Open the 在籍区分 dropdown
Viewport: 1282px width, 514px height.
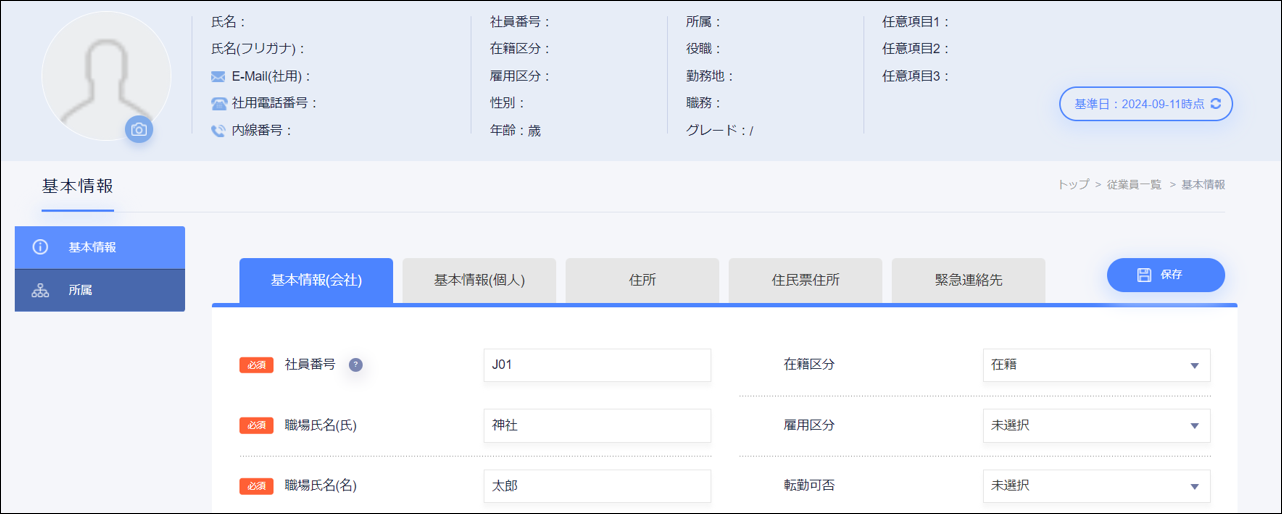click(1096, 365)
